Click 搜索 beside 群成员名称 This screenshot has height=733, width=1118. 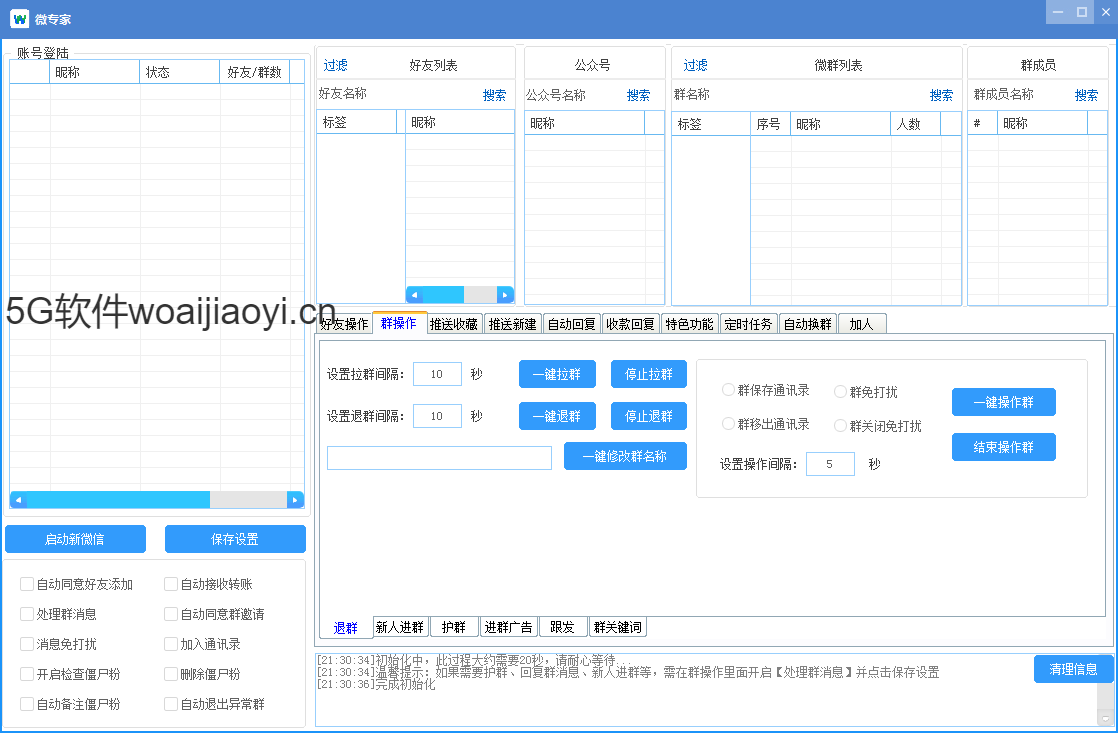1086,95
